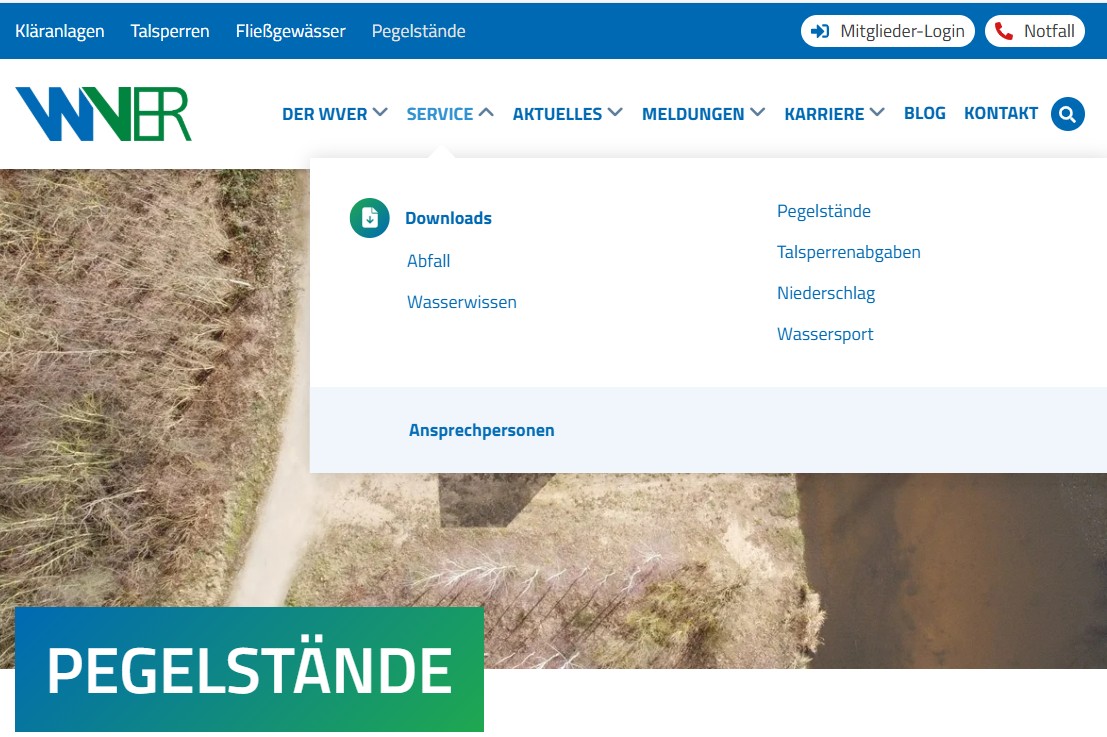Collapse the SERVICE dropdown menu
The width and height of the screenshot is (1107, 737).
click(x=449, y=114)
